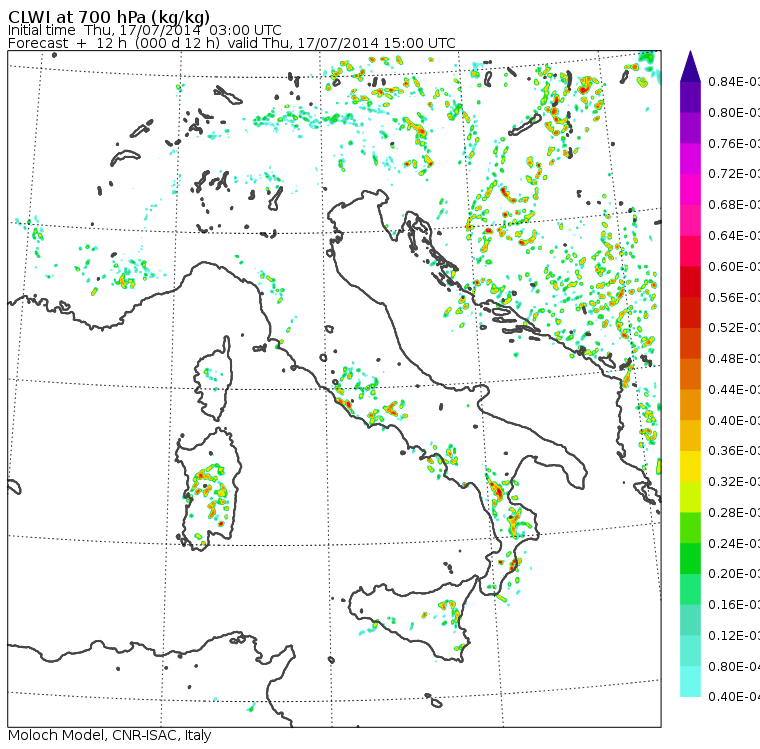760x749 pixels.
Task: Select the 0.80E-04 colorbar label
Action: pos(734,667)
